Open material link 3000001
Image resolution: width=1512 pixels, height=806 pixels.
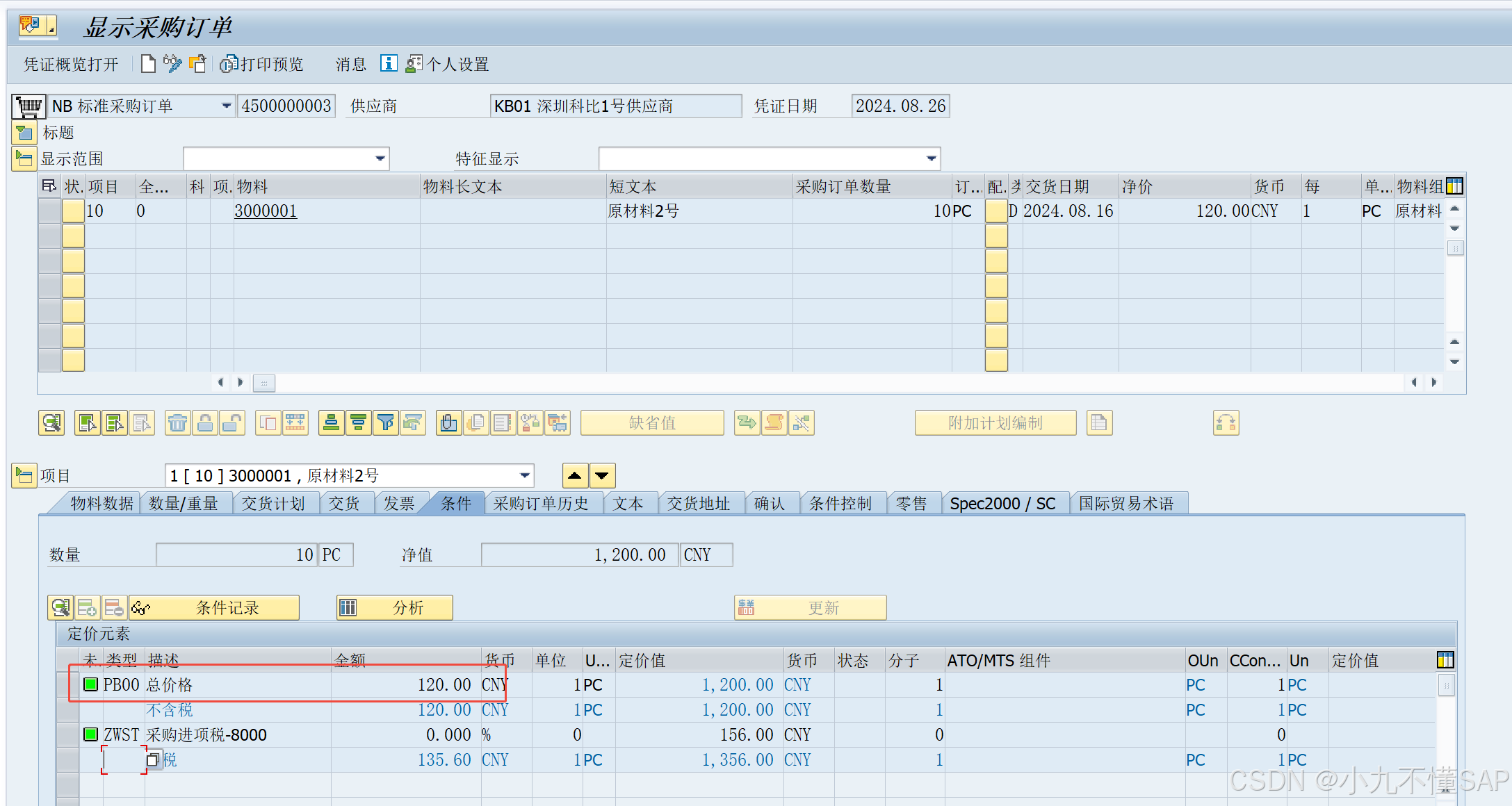[266, 211]
